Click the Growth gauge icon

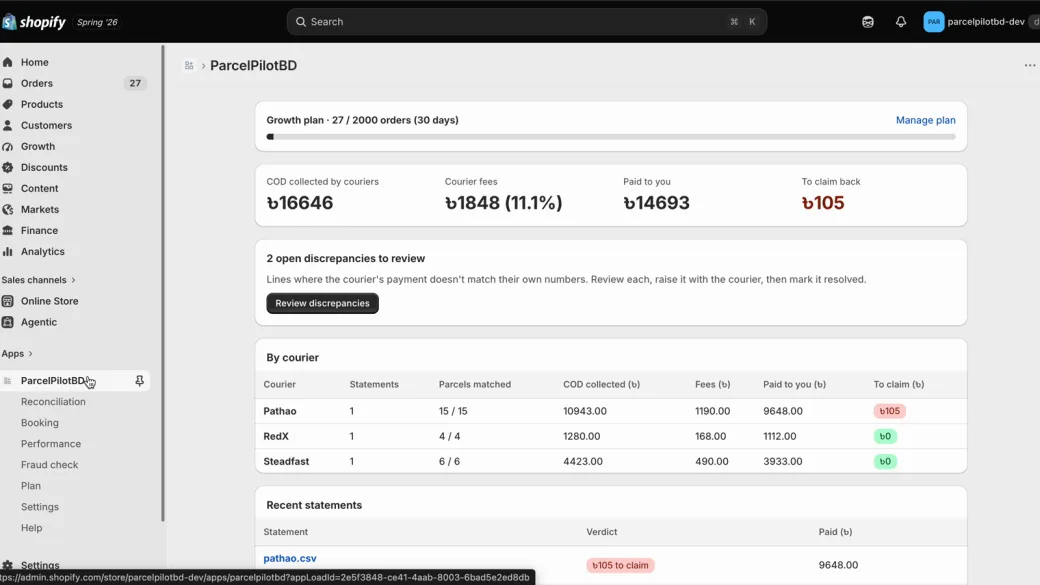pos(8,147)
